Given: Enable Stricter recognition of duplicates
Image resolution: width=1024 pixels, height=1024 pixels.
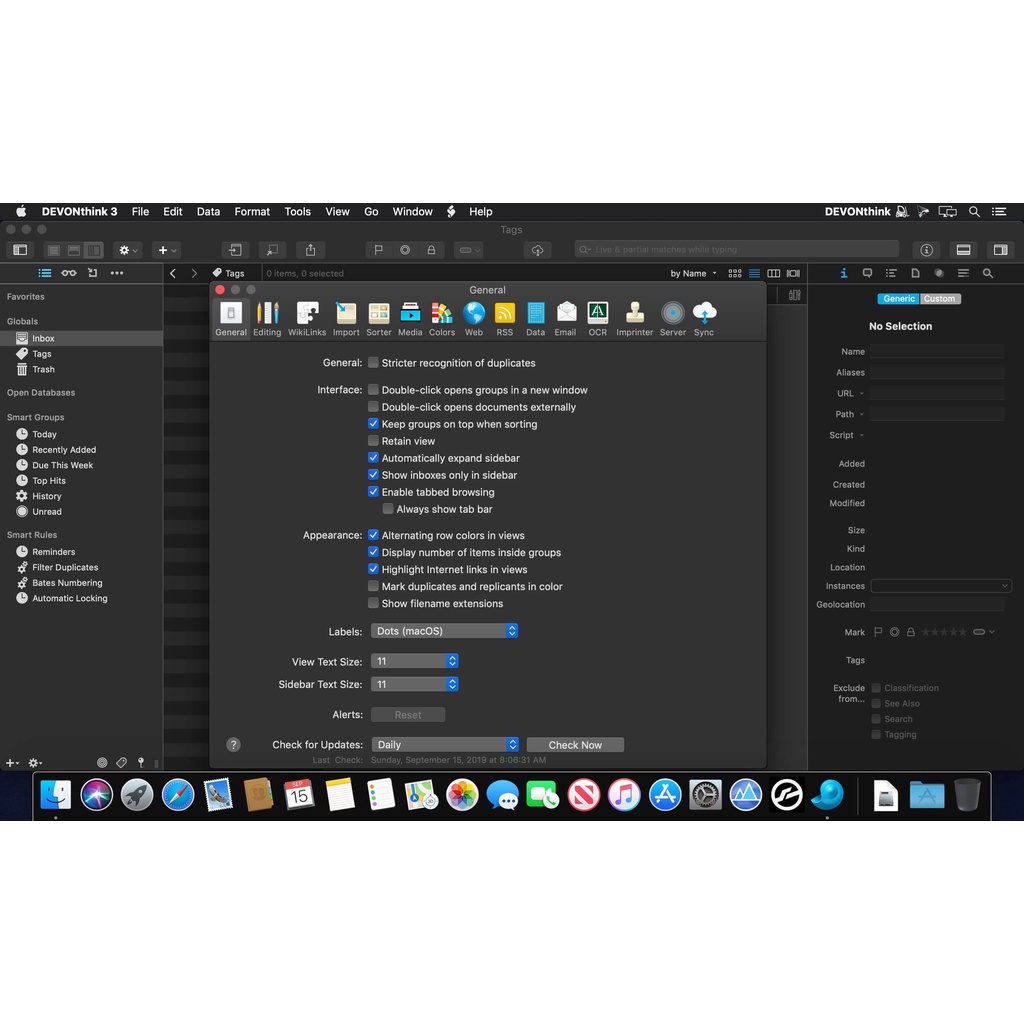Looking at the screenshot, I should tap(374, 362).
